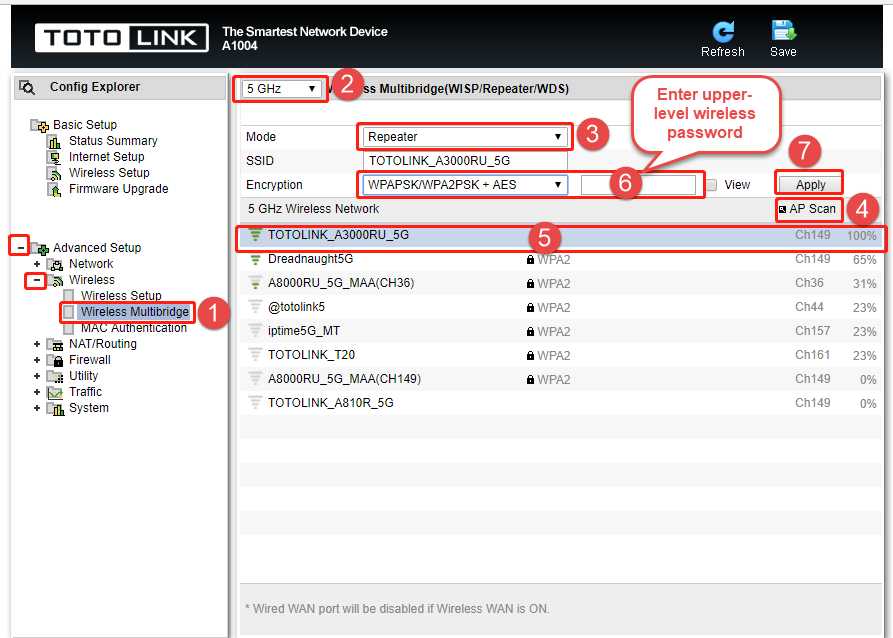Click the Internet Setup computer icon
893x638 pixels.
click(55, 157)
